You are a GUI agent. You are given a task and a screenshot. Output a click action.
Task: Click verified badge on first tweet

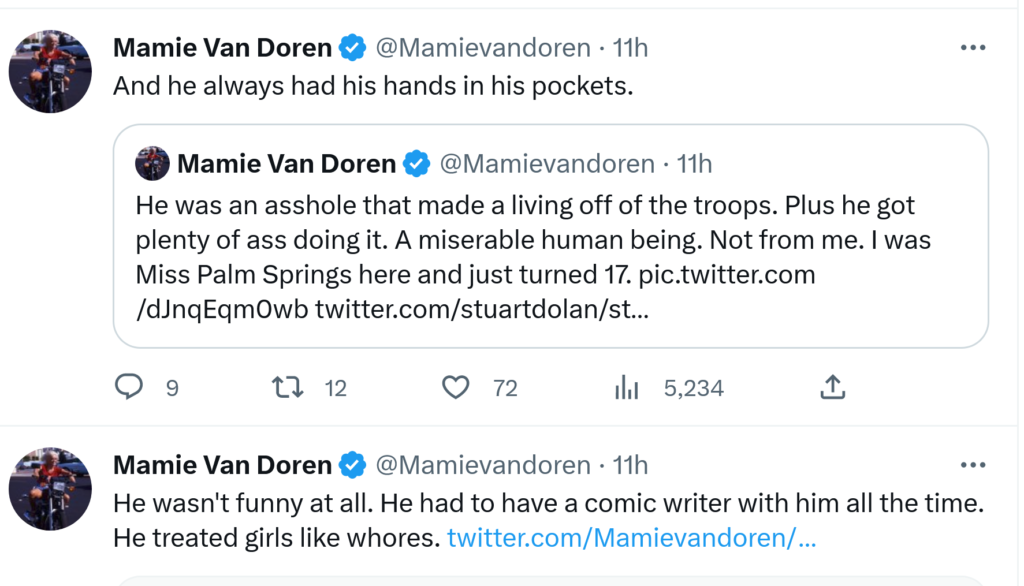click(x=351, y=47)
